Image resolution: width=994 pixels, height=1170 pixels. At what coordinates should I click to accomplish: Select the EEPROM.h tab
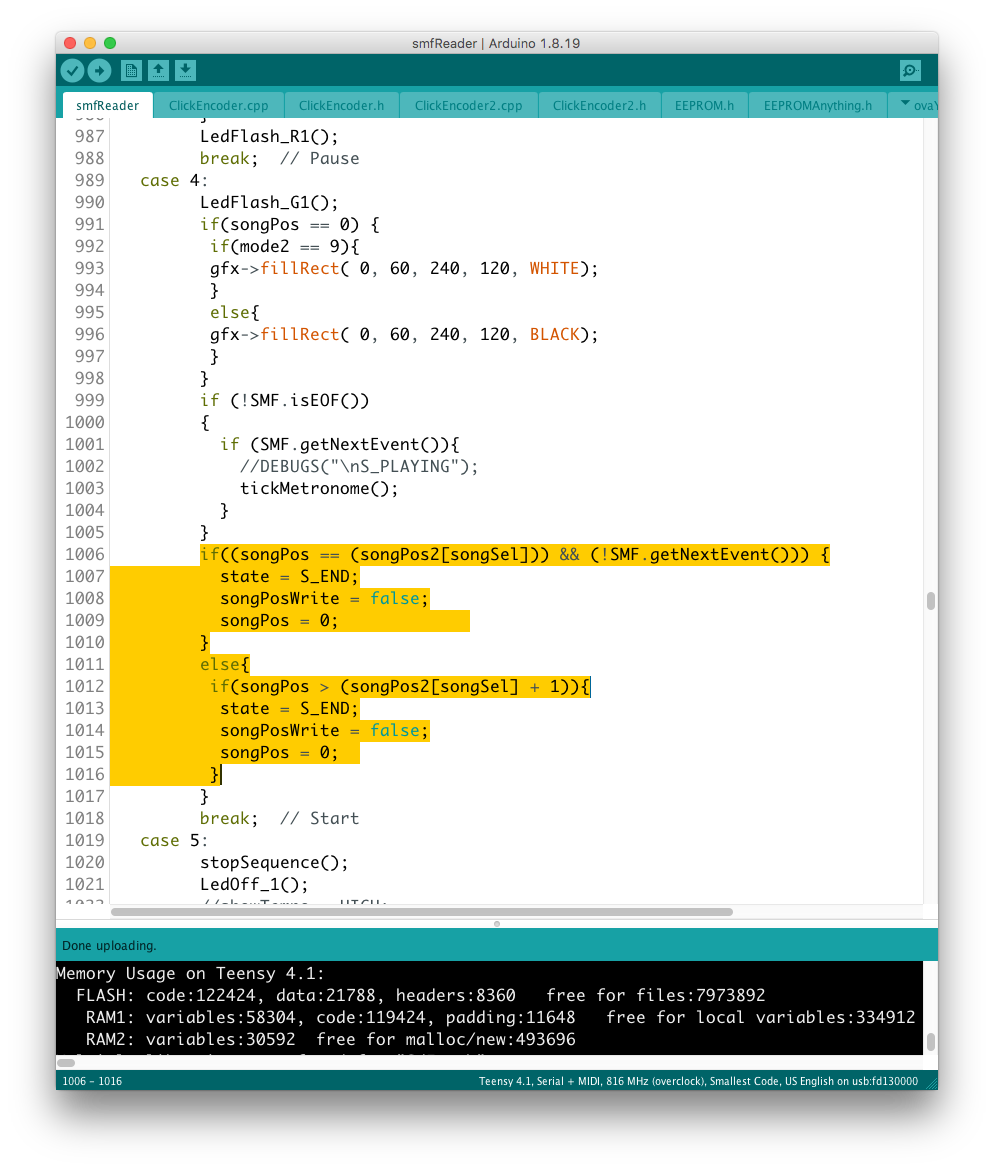[x=704, y=105]
